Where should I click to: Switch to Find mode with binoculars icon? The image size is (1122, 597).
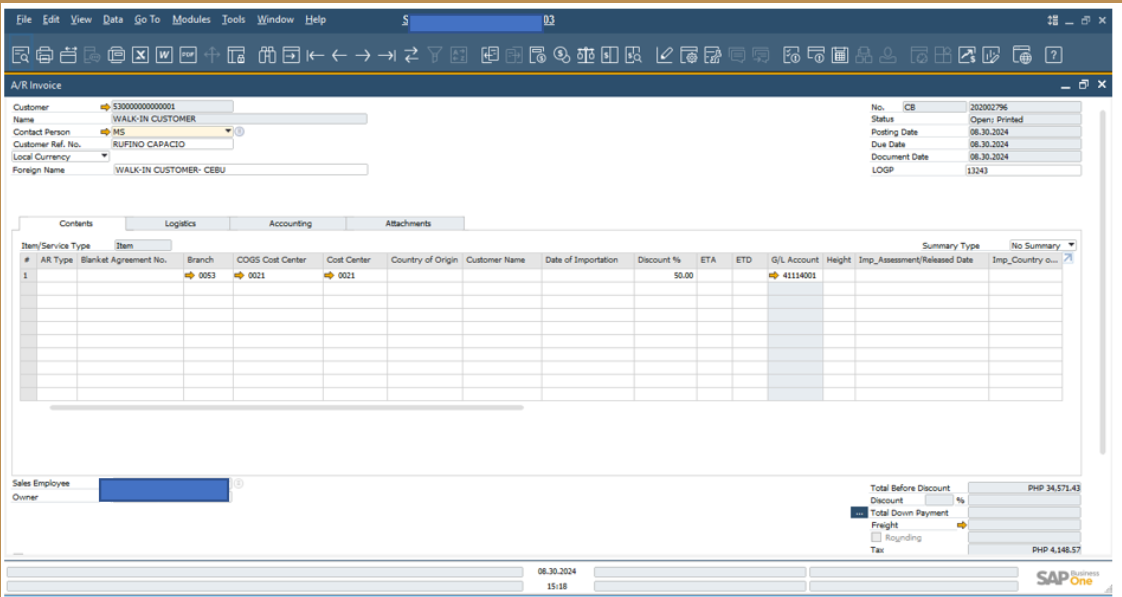[x=268, y=55]
